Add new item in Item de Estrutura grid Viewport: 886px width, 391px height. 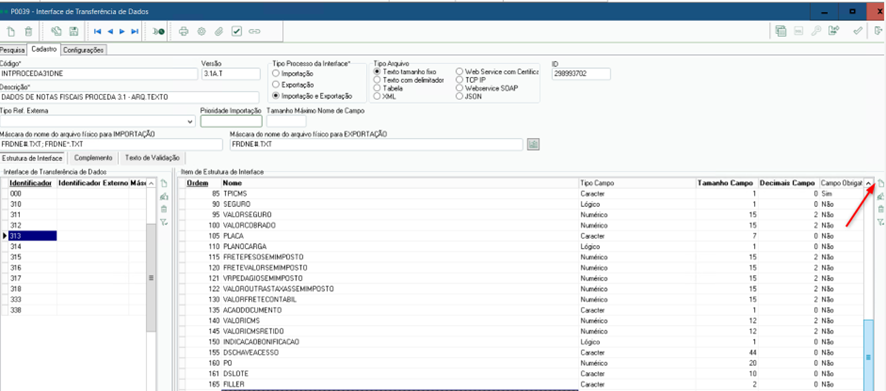(880, 184)
